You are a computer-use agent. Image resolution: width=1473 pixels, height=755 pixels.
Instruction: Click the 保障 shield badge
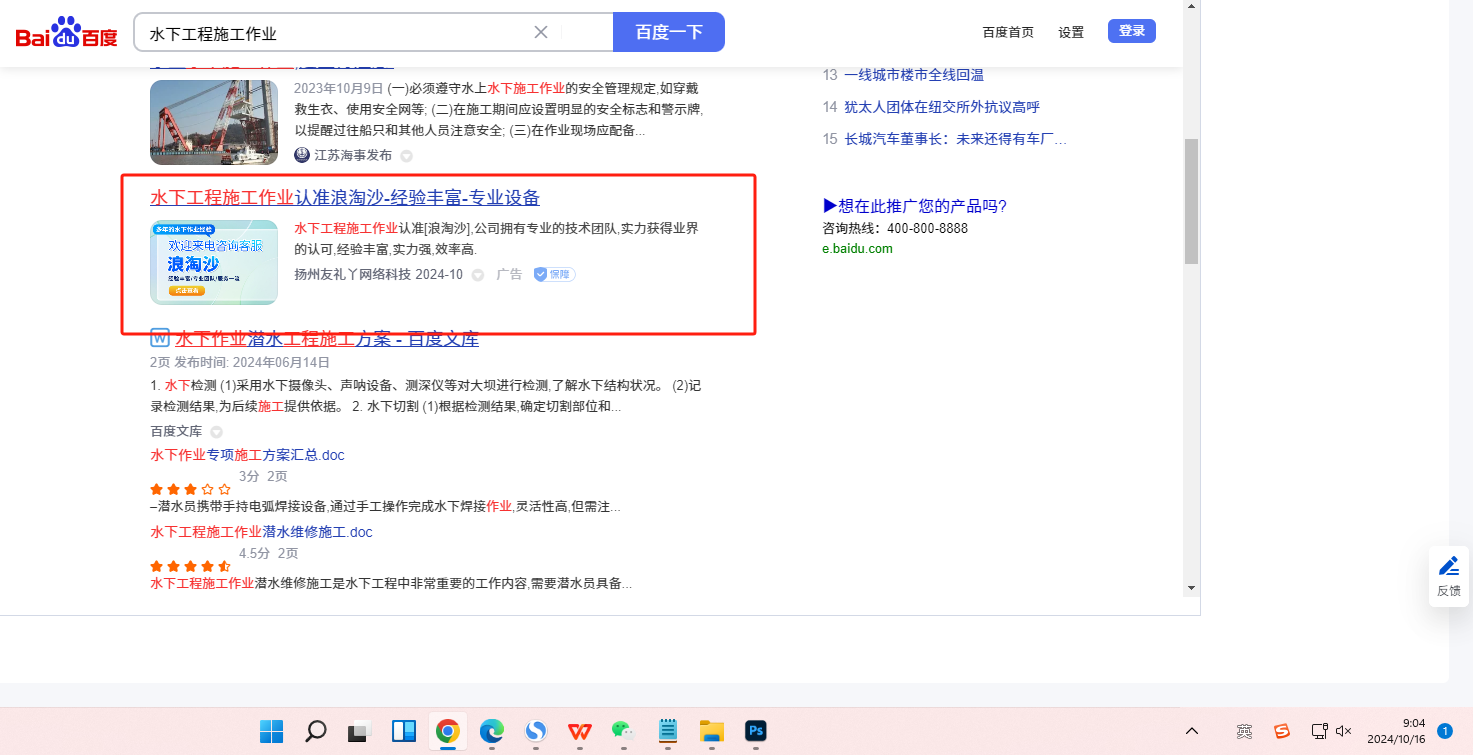554,274
